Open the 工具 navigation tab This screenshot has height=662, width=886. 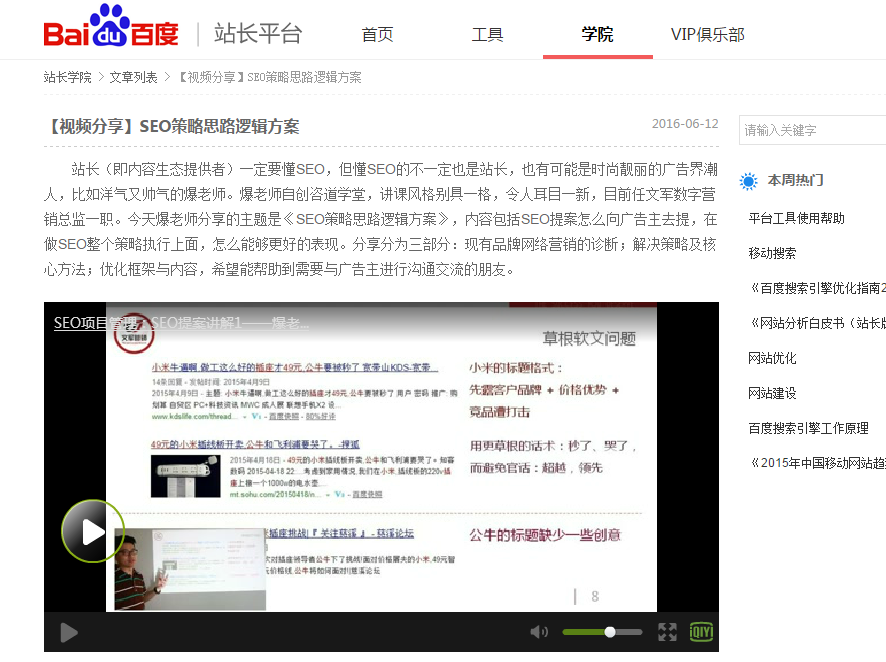[x=487, y=35]
